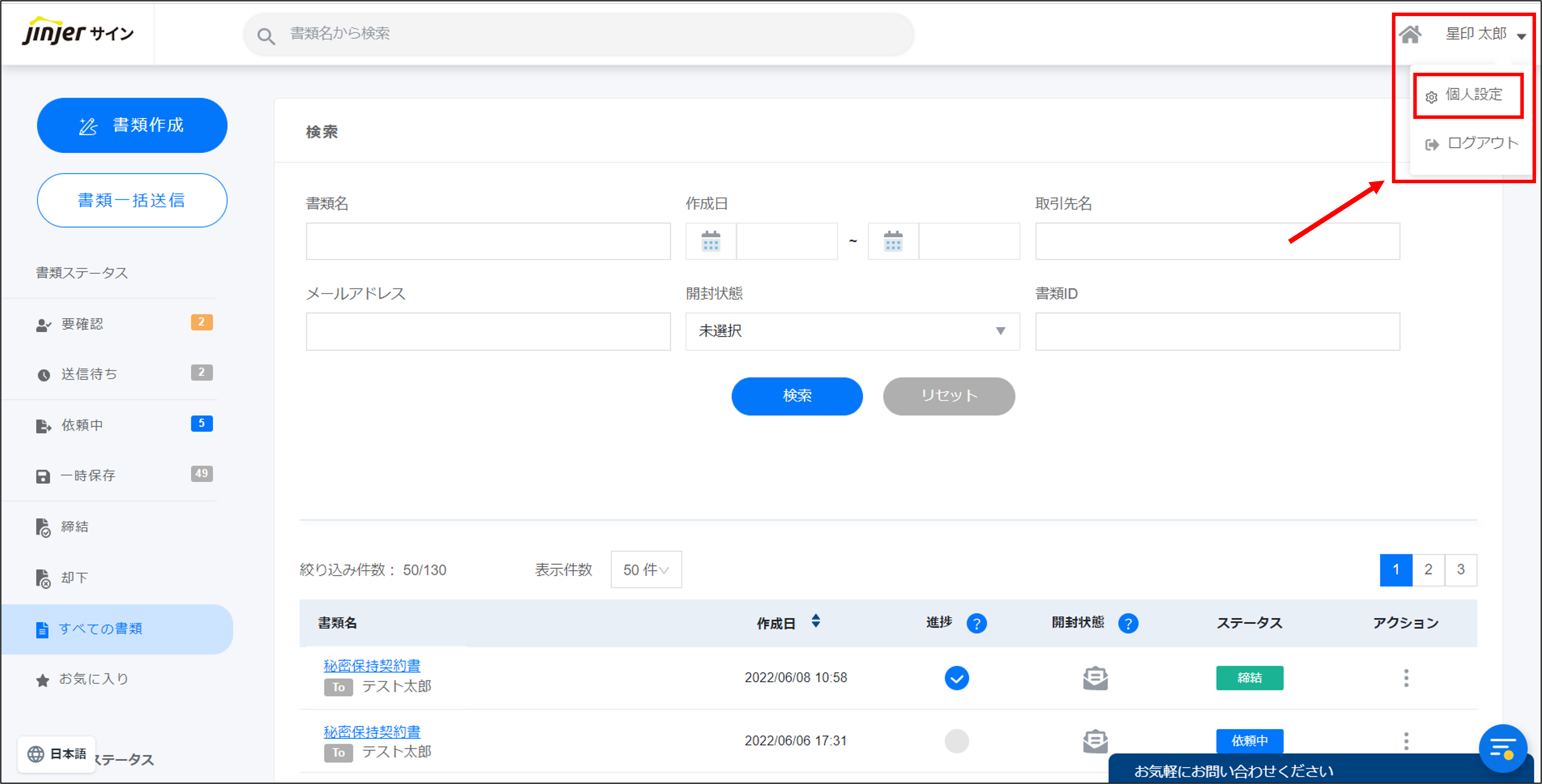
Task: Toggle the 星印 太郎 user menu arrow
Action: click(1521, 36)
